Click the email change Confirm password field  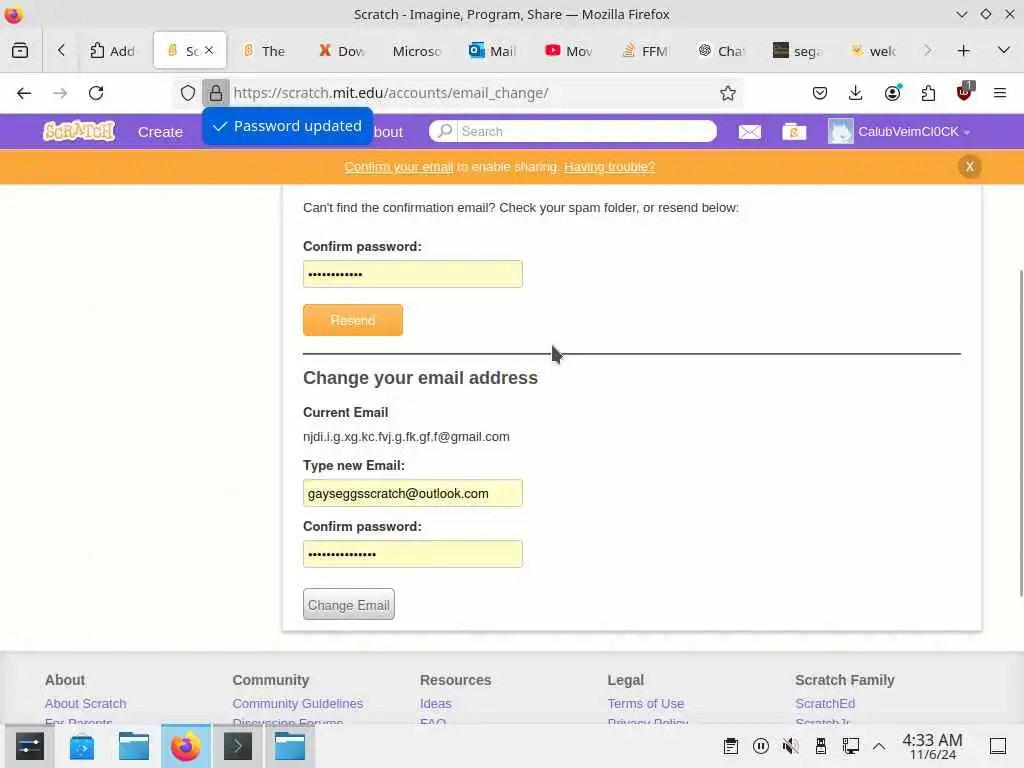(x=413, y=554)
